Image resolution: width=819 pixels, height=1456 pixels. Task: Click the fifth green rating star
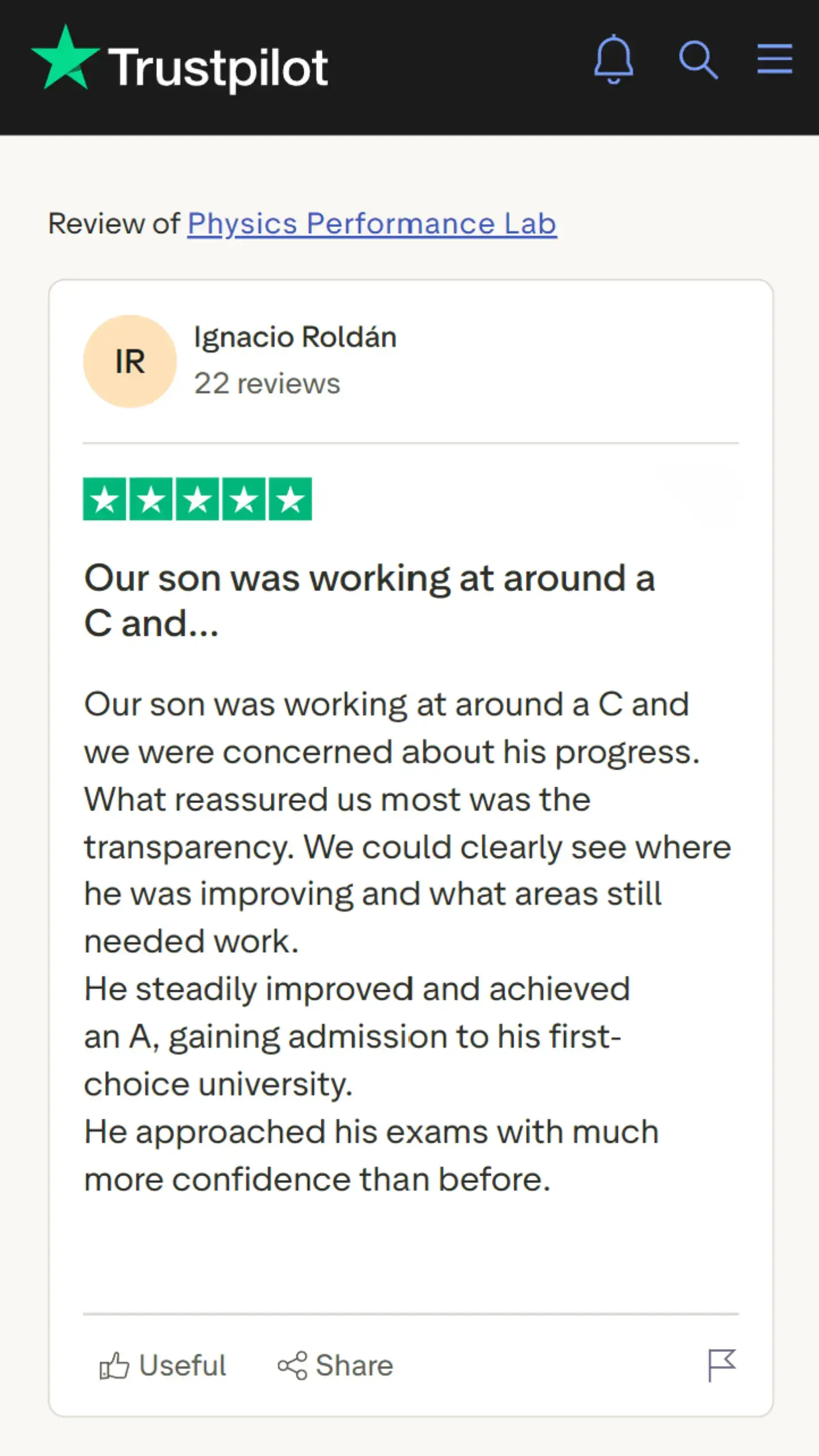pos(290,499)
